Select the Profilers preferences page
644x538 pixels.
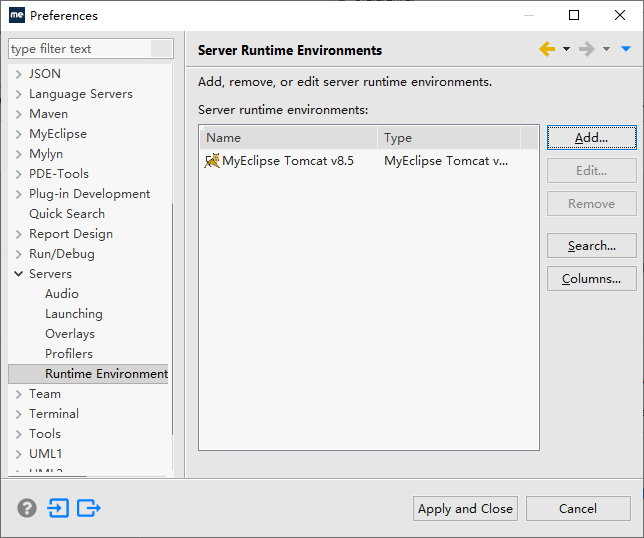point(68,354)
